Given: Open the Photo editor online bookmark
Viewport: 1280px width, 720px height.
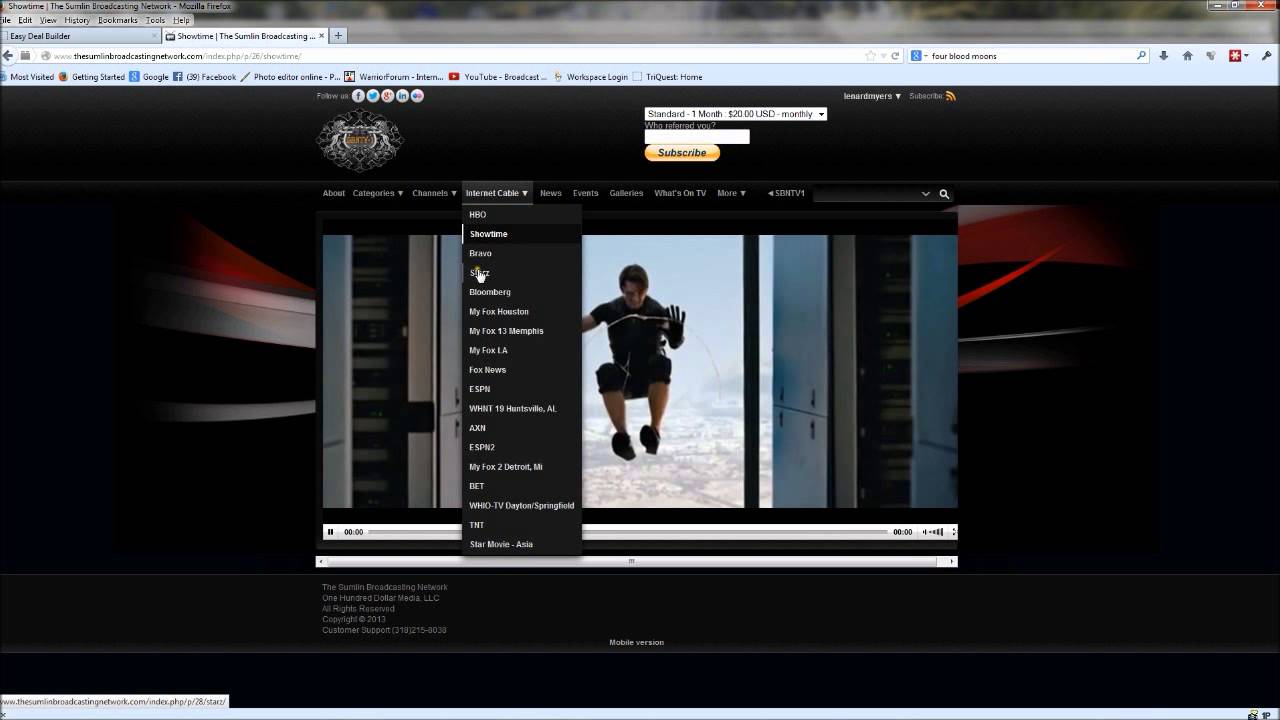Looking at the screenshot, I should click(x=290, y=77).
